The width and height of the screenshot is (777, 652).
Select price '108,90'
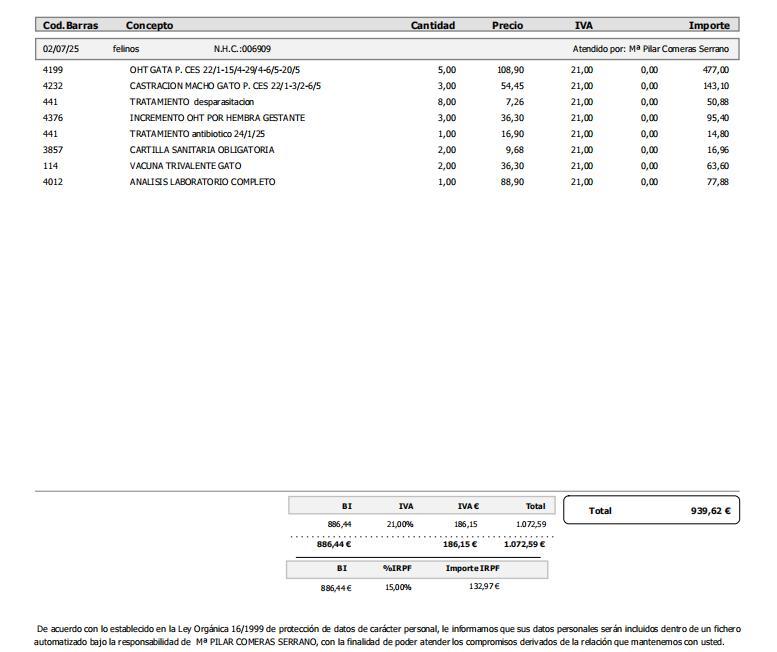pyautogui.click(x=510, y=70)
